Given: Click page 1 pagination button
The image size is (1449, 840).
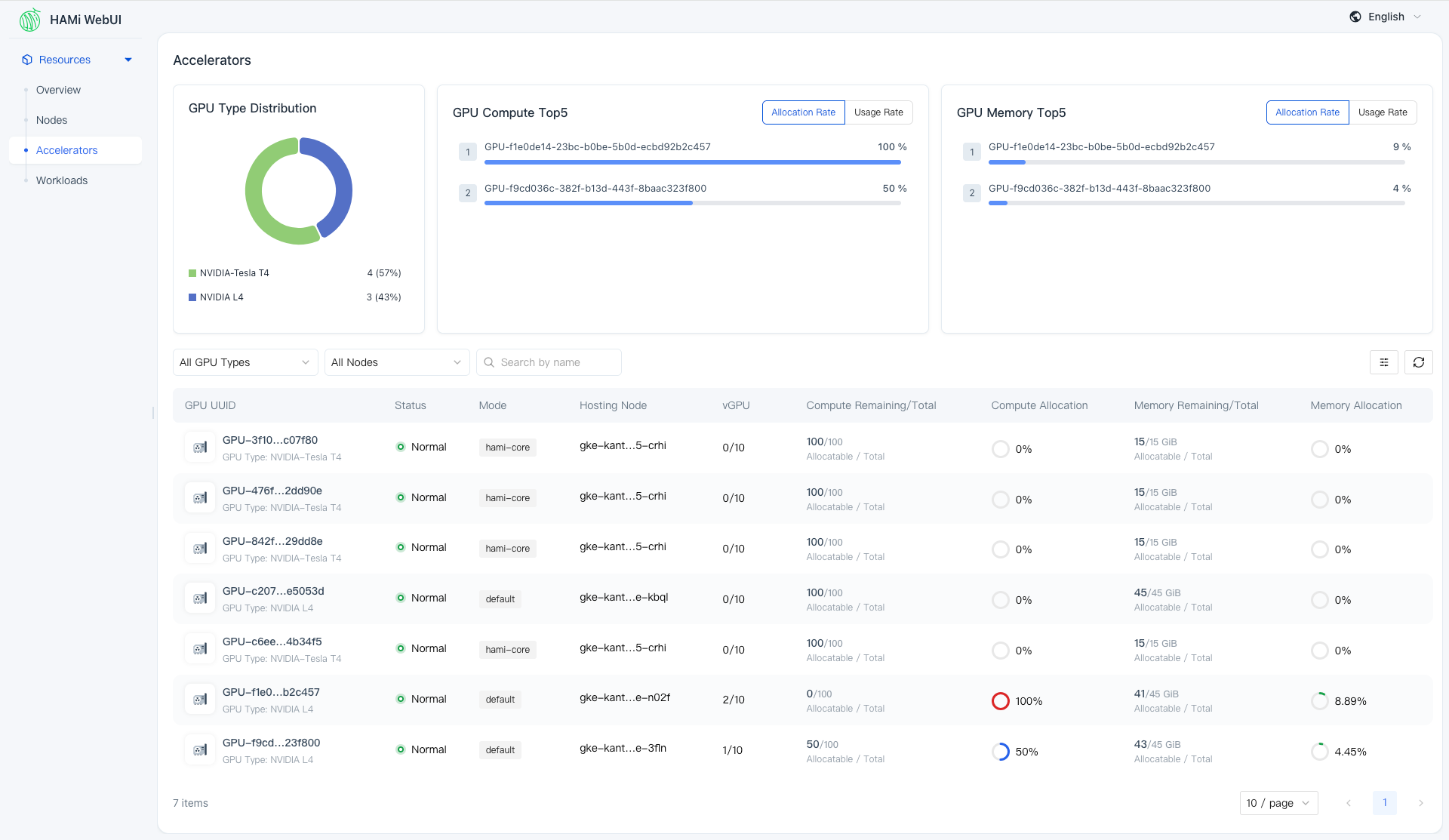Looking at the screenshot, I should coord(1384,803).
